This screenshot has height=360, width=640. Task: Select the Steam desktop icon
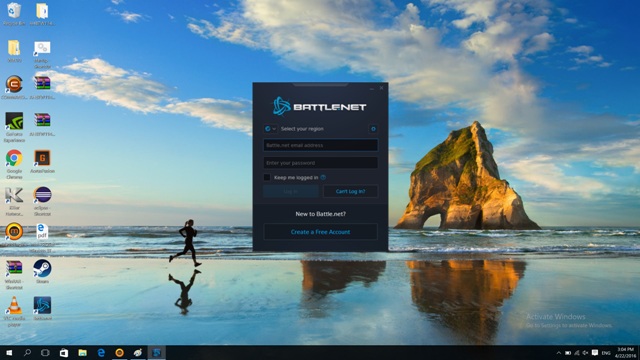42,271
